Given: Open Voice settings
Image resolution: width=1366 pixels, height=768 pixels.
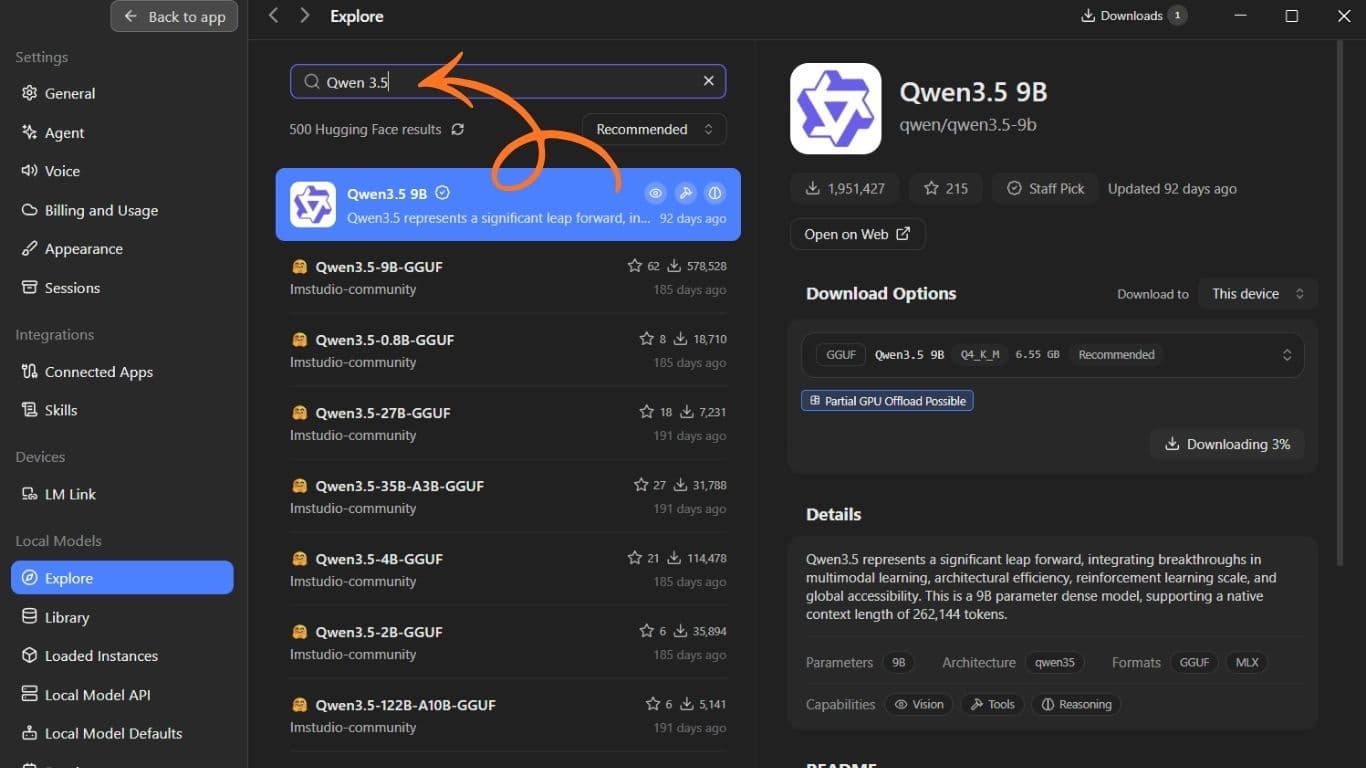Looking at the screenshot, I should 122,171.
